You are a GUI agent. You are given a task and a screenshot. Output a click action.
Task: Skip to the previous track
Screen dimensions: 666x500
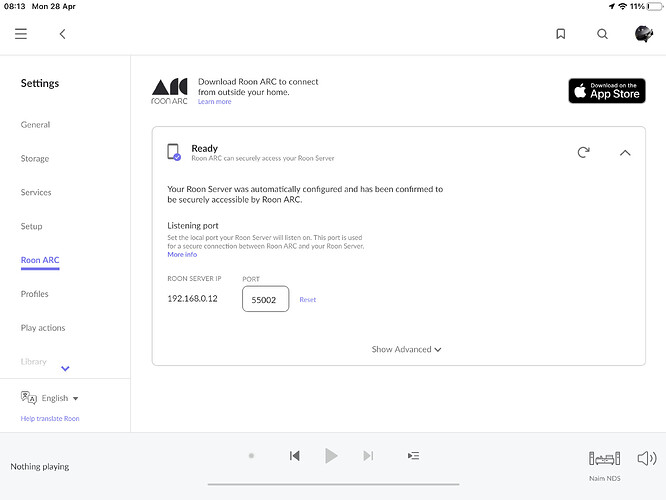click(295, 456)
